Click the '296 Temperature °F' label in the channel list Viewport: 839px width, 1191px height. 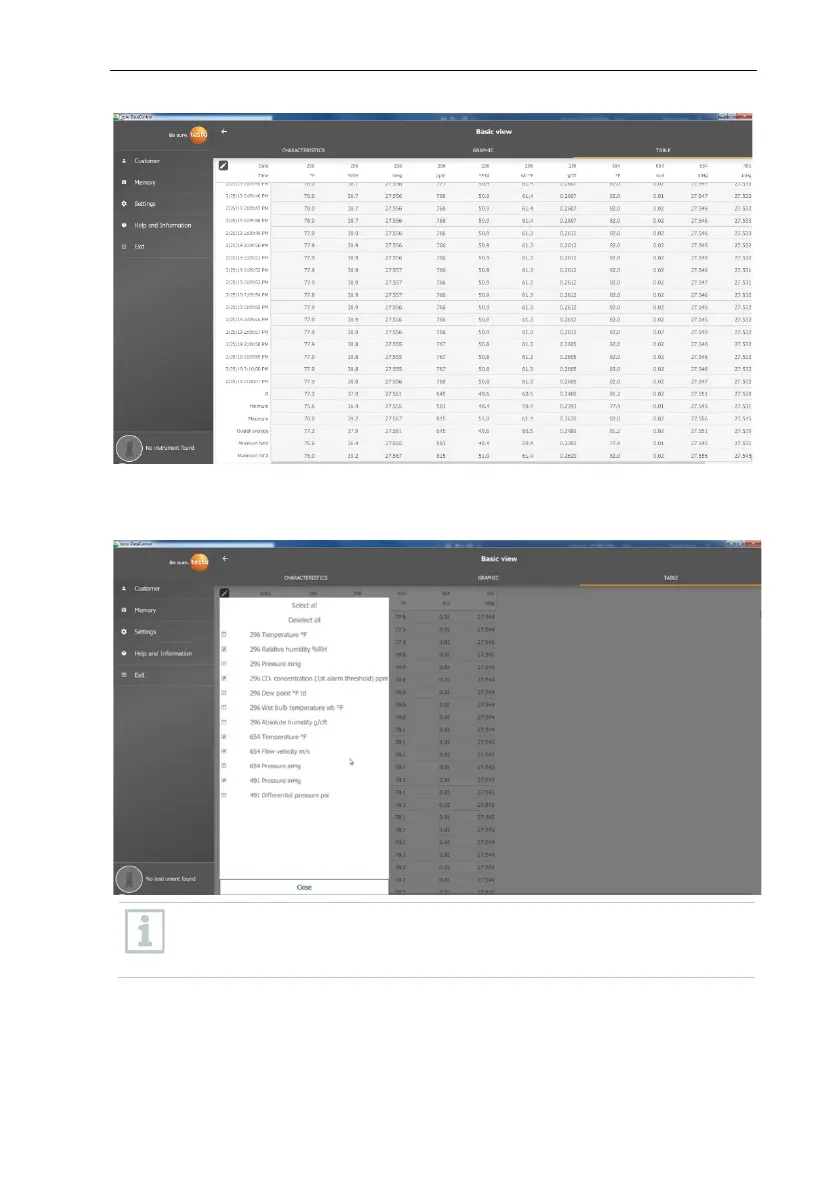coord(278,635)
